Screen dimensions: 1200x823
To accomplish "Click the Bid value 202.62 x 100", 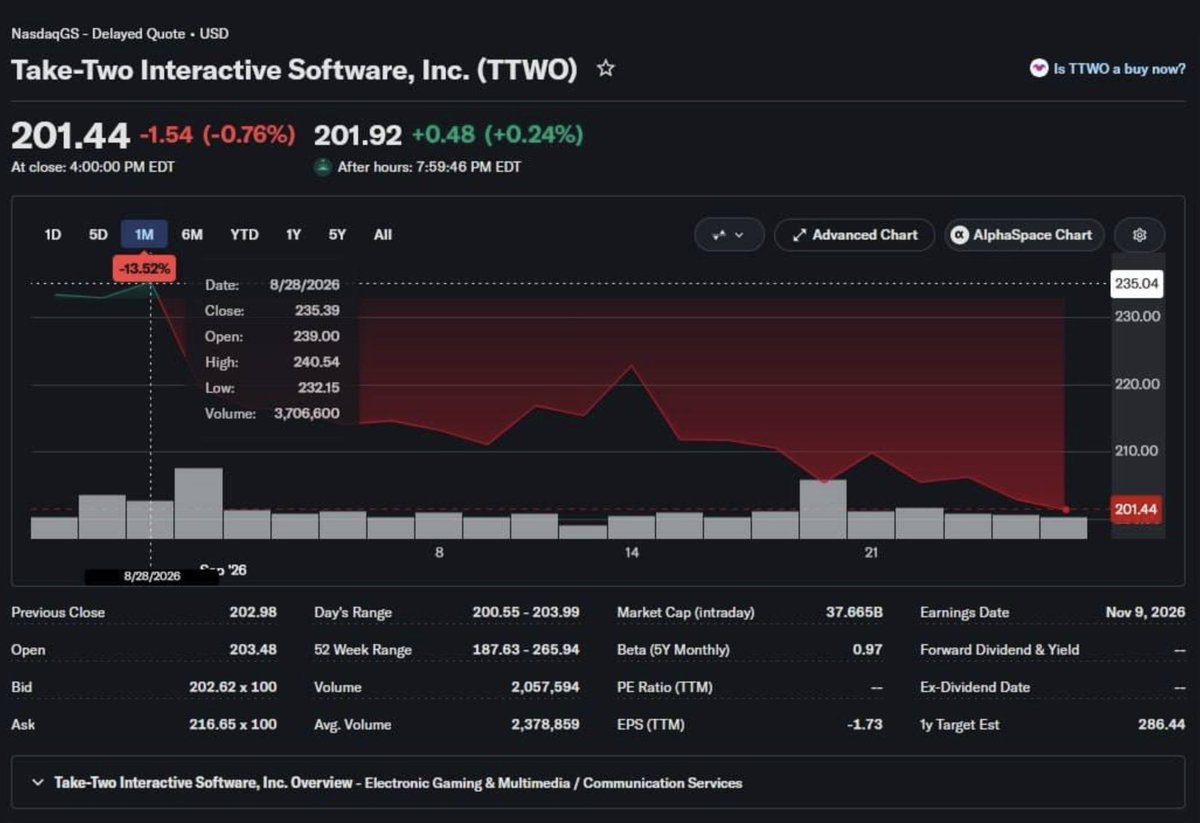I will click(233, 687).
